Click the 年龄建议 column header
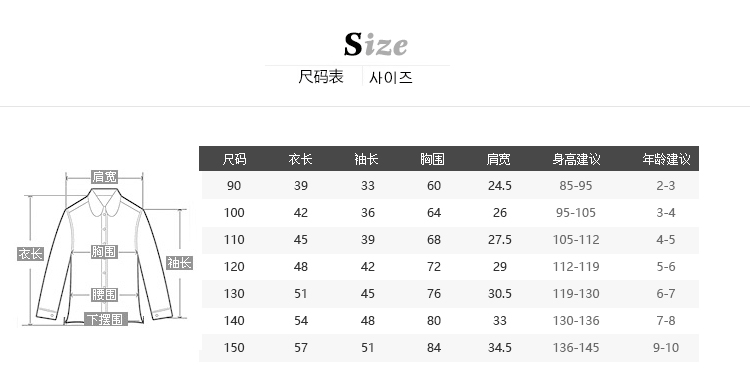This screenshot has height=375, width=750. (666, 159)
